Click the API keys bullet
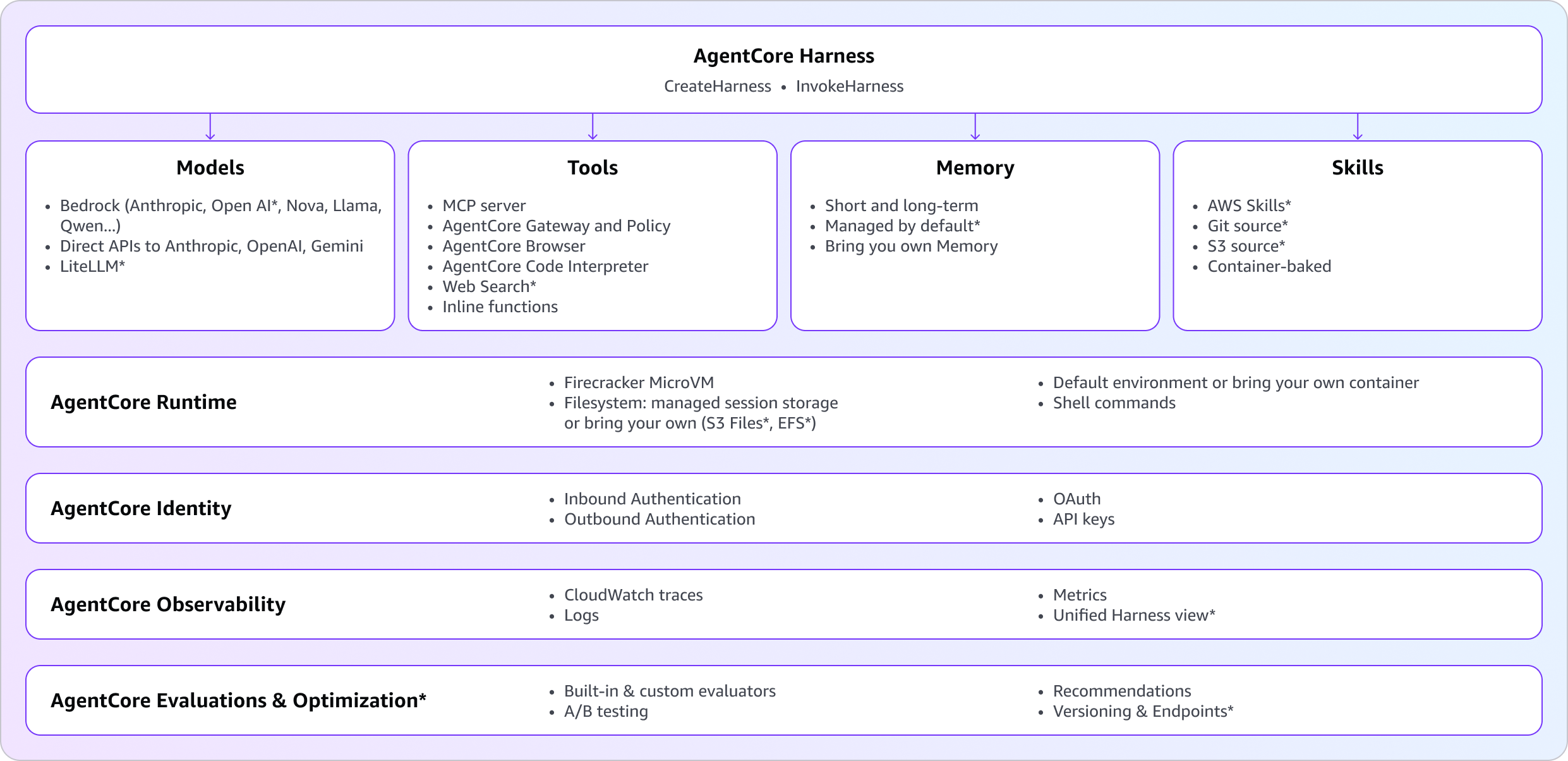Screen dimensions: 1568x761 (1083, 519)
